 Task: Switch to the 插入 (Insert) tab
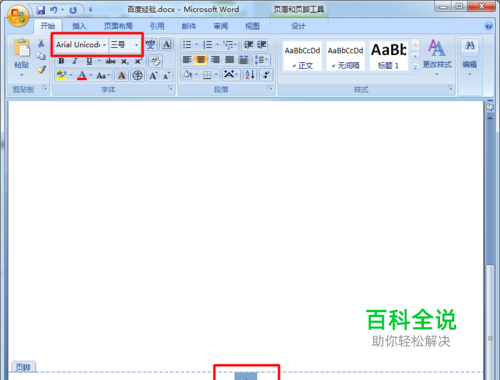(79, 26)
